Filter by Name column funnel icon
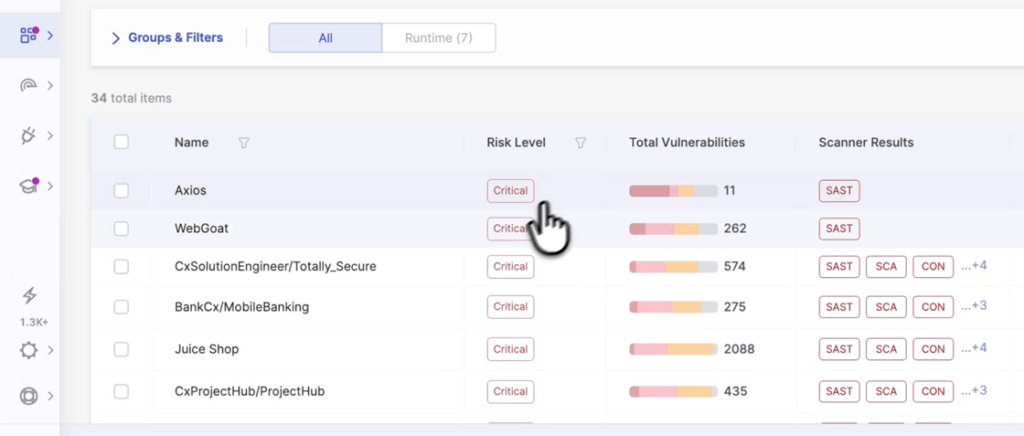Image resolution: width=1024 pixels, height=436 pixels. point(244,142)
